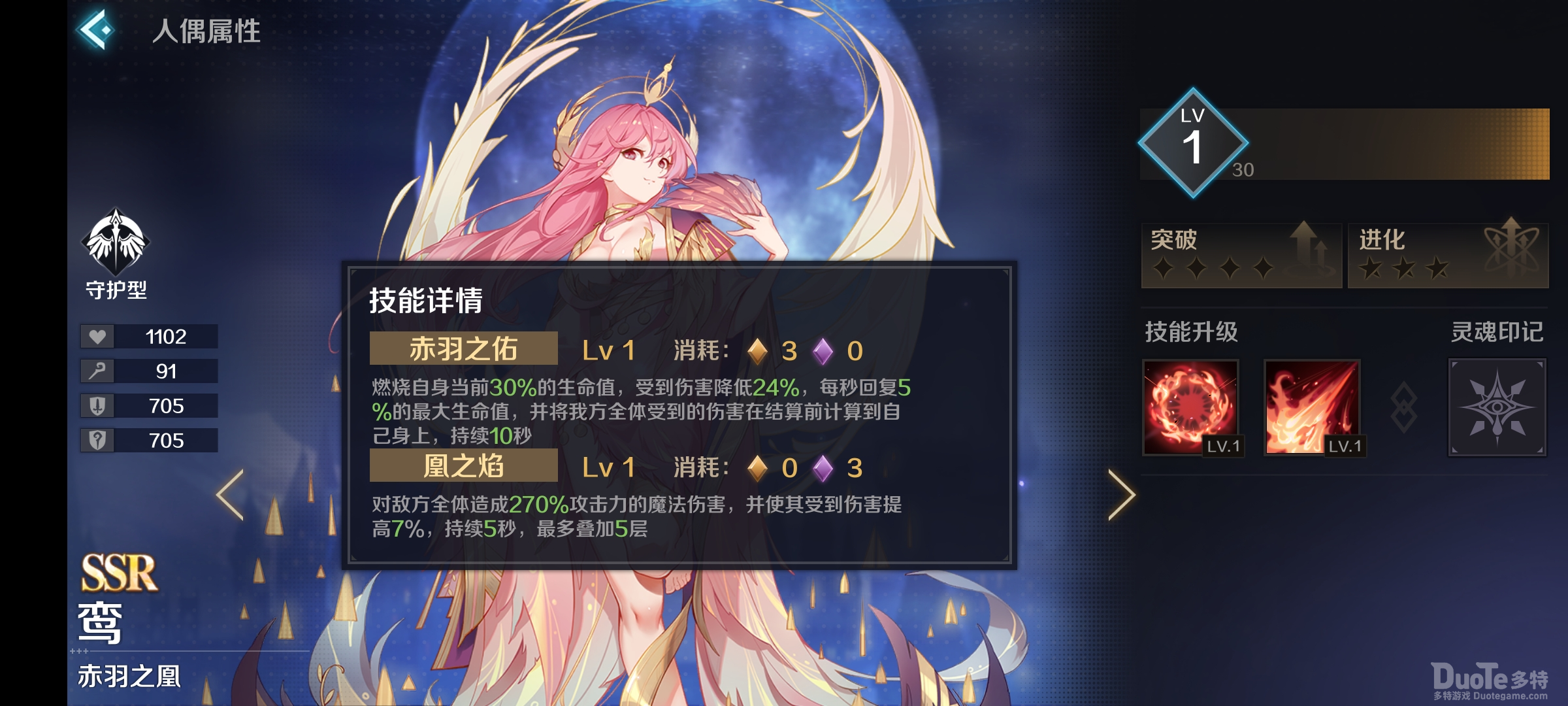
Task: Select the guardian type wing emblem
Action: click(116, 242)
